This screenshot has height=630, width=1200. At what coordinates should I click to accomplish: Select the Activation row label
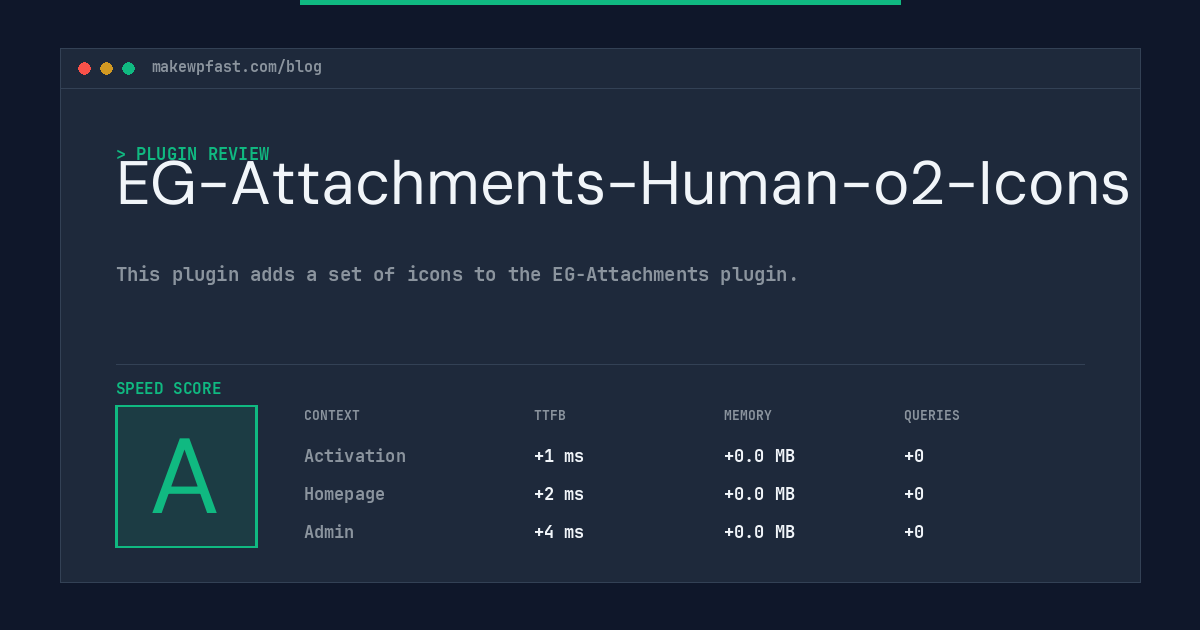(x=355, y=456)
